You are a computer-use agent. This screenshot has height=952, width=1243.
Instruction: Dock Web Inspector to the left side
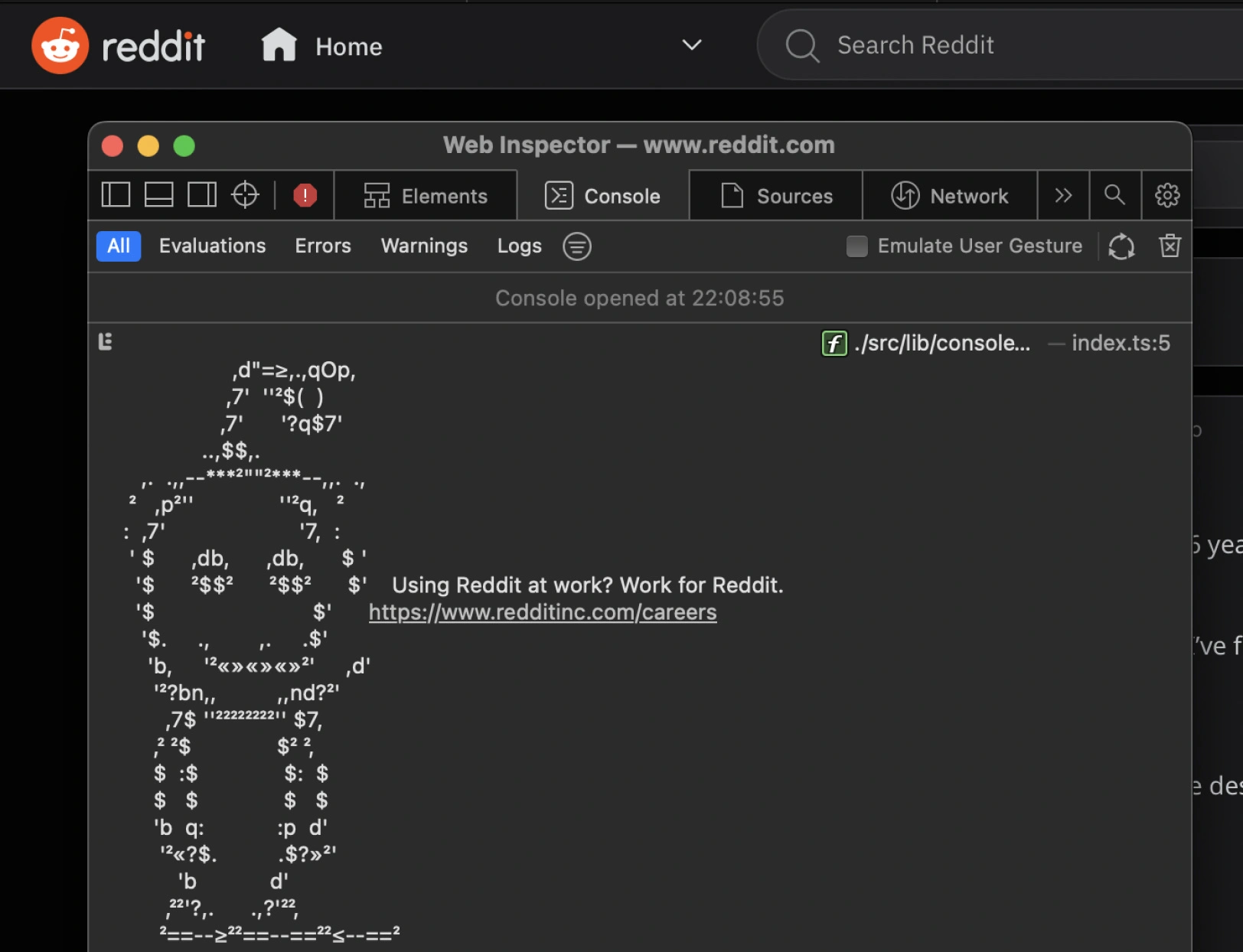click(x=116, y=195)
